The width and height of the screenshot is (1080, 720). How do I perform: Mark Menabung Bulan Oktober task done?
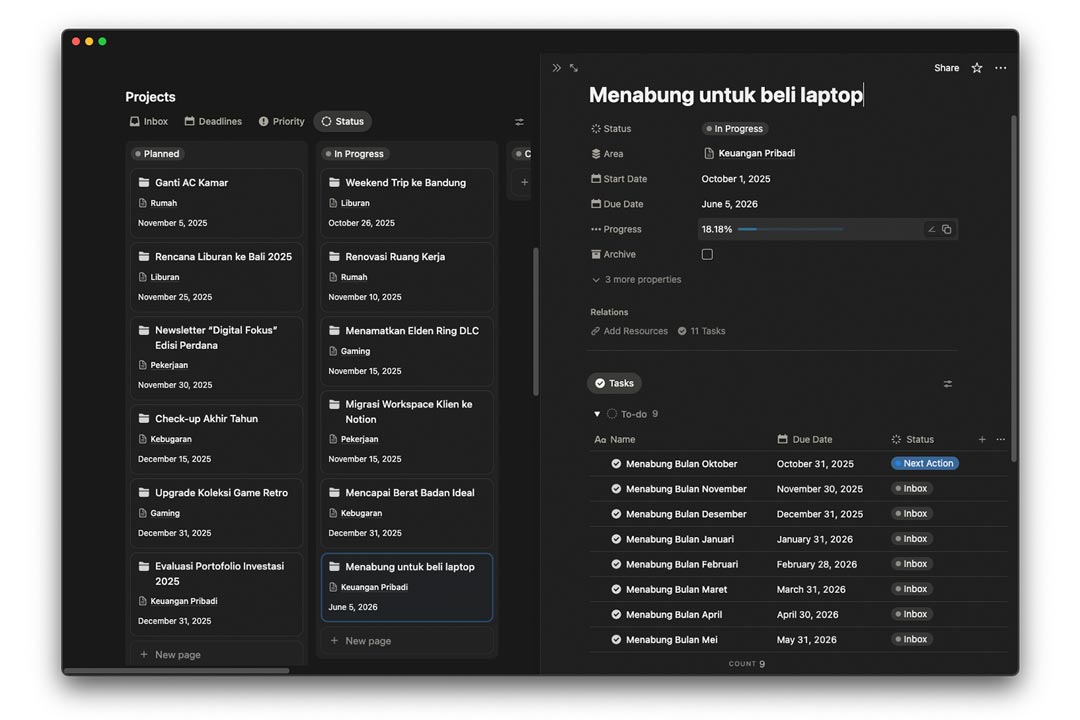pyautogui.click(x=616, y=464)
